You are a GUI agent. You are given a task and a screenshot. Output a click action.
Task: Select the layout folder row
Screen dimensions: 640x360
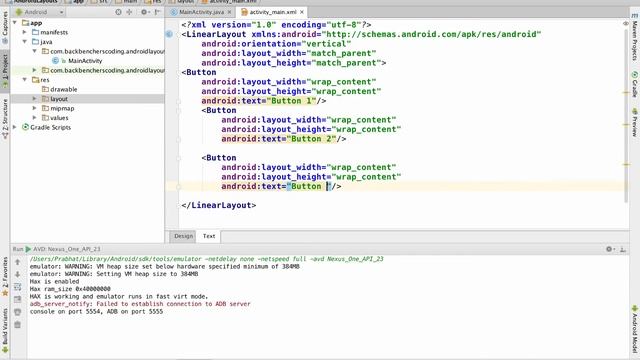click(87, 99)
